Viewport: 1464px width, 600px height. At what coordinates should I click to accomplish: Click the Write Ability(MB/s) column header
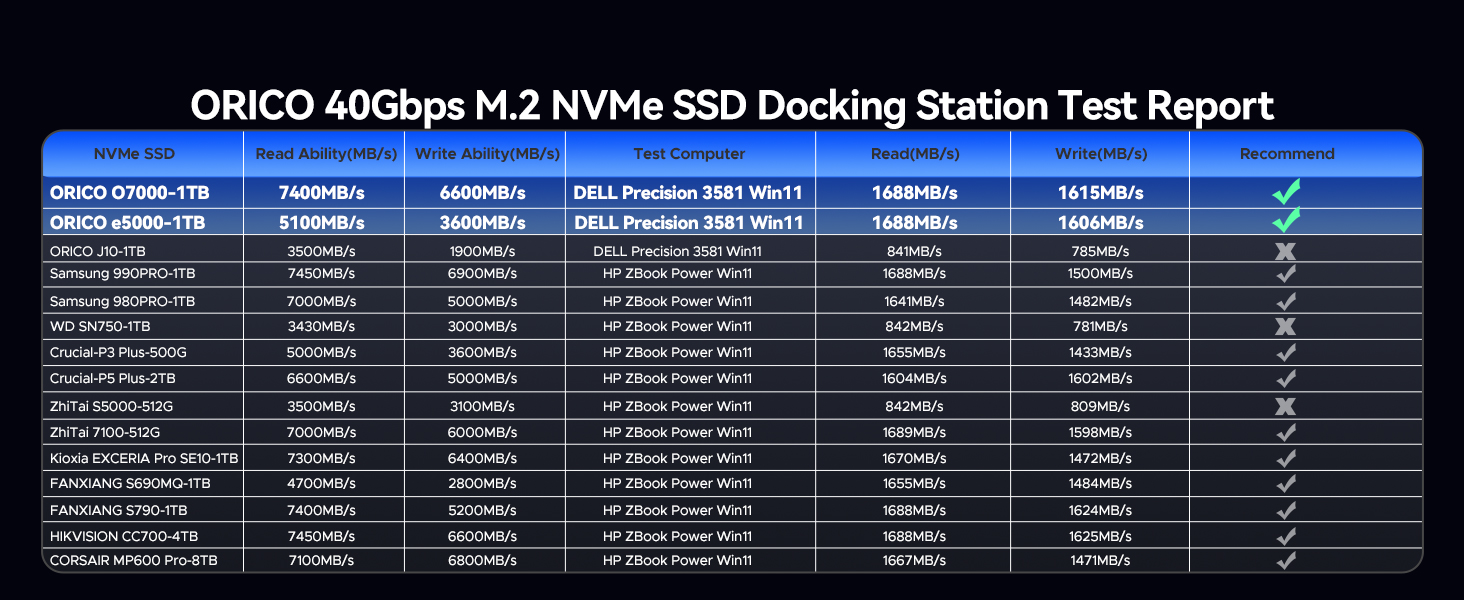pos(487,154)
